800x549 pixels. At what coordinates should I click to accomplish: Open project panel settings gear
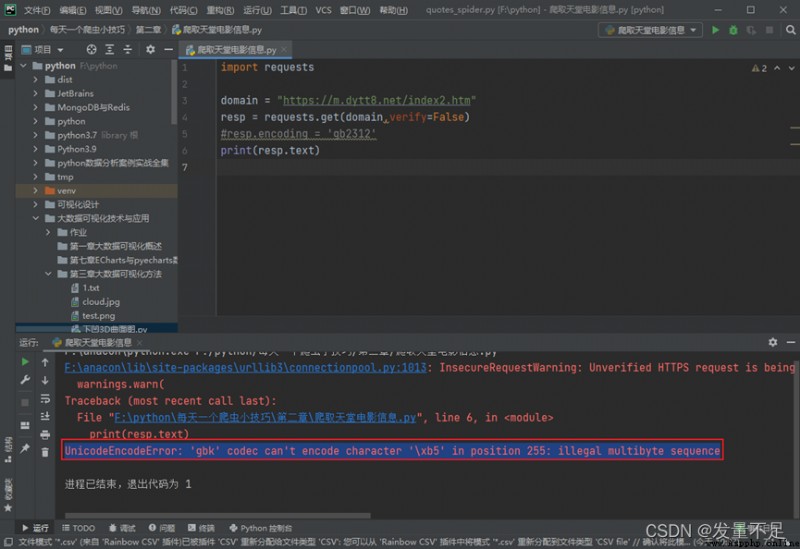click(x=150, y=49)
